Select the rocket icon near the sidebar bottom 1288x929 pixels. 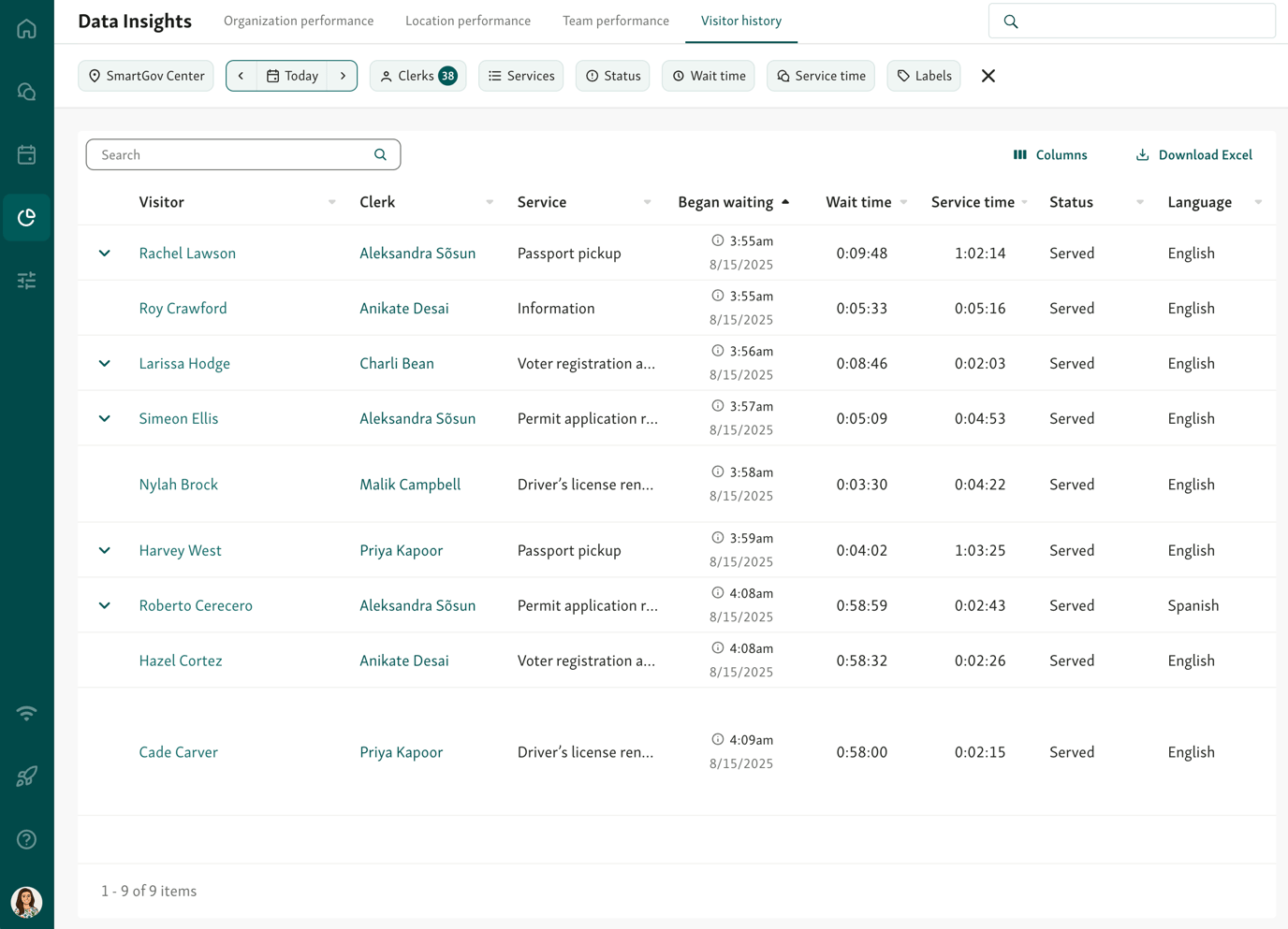(26, 776)
